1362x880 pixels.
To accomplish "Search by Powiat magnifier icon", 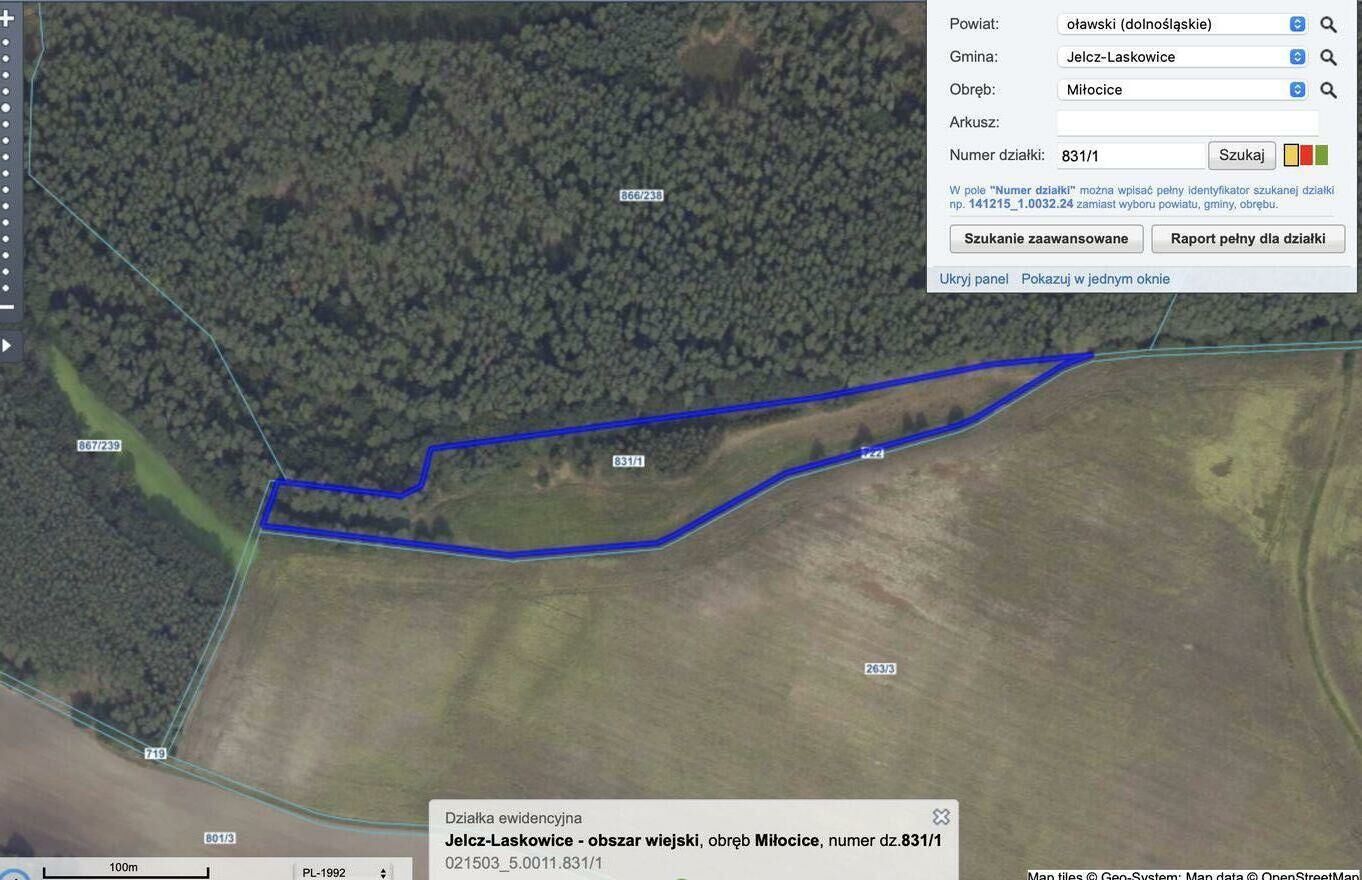I will click(x=1328, y=25).
